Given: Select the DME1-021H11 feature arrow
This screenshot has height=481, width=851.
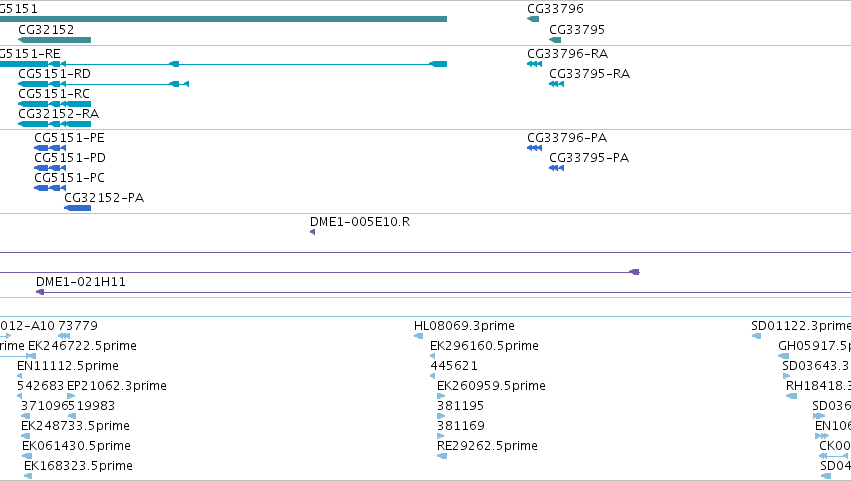Looking at the screenshot, I should click(40, 292).
